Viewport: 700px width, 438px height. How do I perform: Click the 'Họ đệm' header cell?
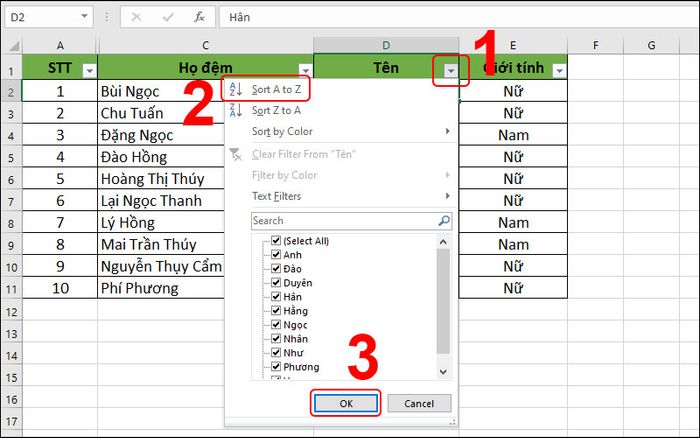pos(205,67)
